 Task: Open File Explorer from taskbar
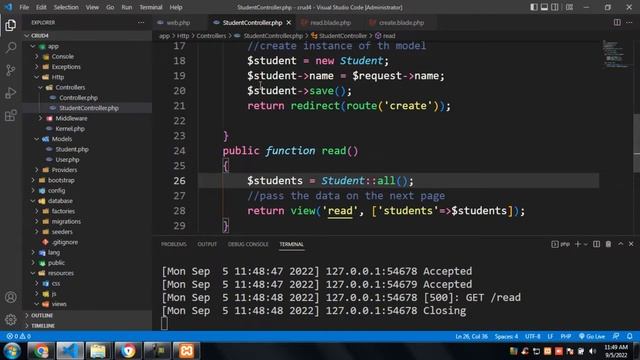click(98, 351)
